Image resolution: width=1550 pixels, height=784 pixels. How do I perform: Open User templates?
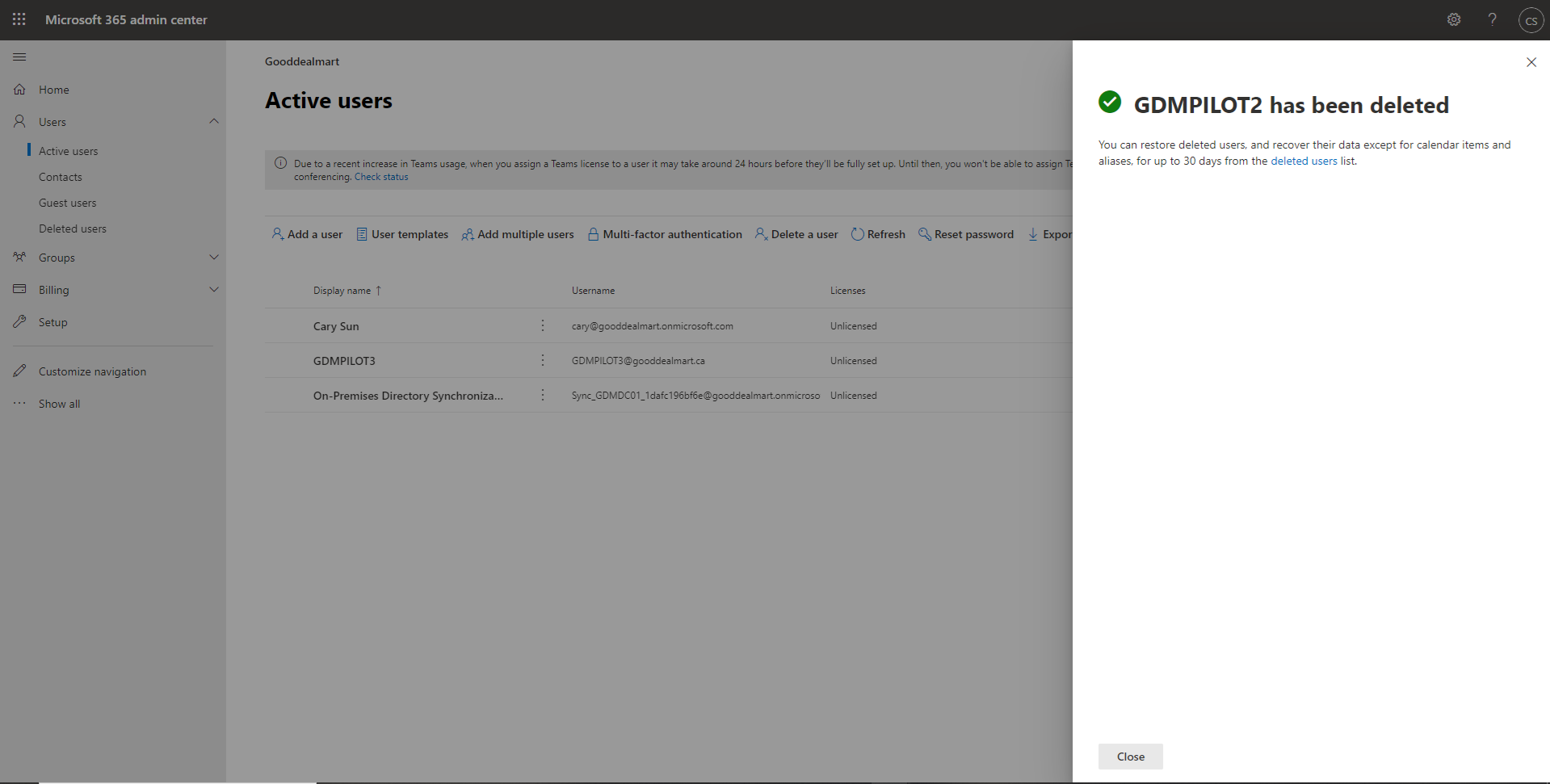(x=402, y=234)
